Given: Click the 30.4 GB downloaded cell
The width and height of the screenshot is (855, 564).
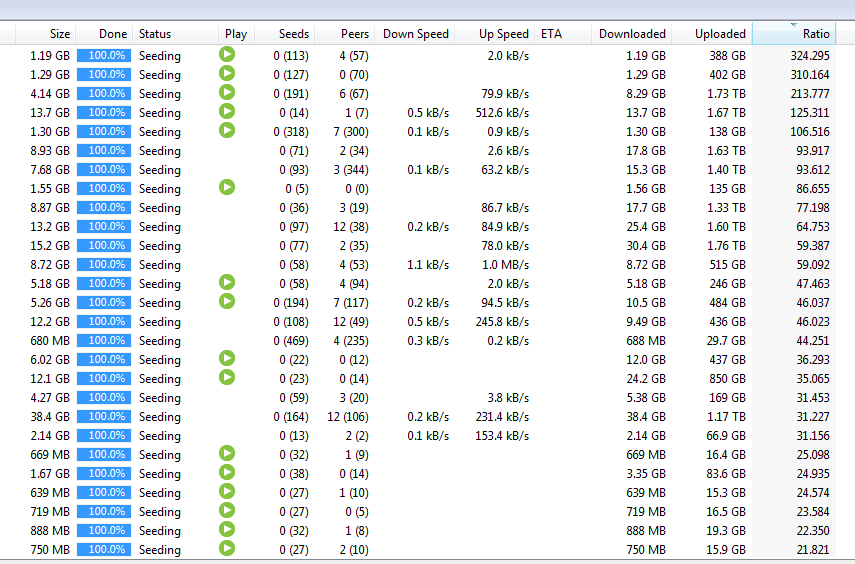Looking at the screenshot, I should [646, 246].
